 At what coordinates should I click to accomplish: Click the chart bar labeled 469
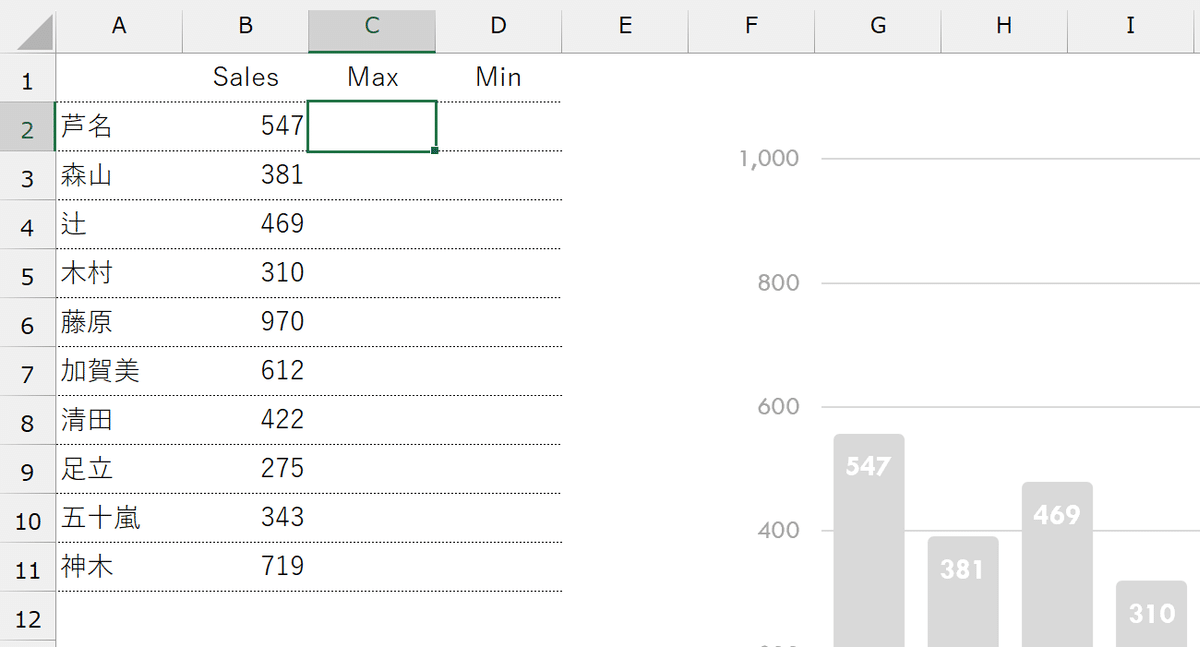click(1057, 565)
